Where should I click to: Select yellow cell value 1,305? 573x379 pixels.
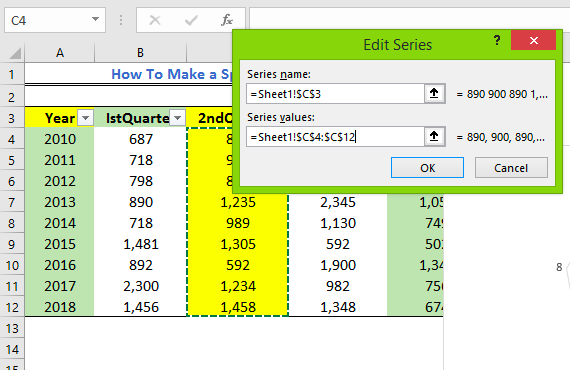(238, 244)
